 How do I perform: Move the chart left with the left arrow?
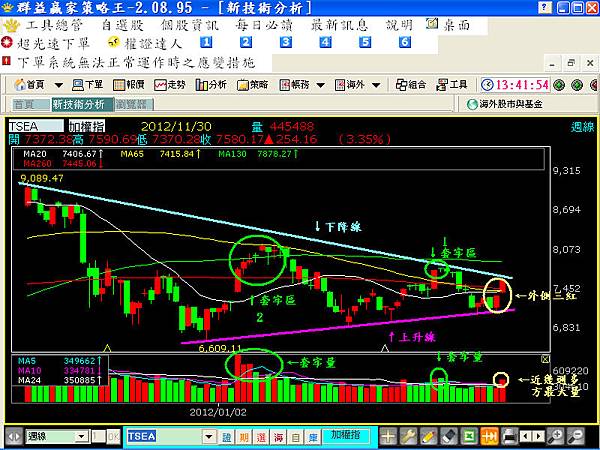point(526,437)
